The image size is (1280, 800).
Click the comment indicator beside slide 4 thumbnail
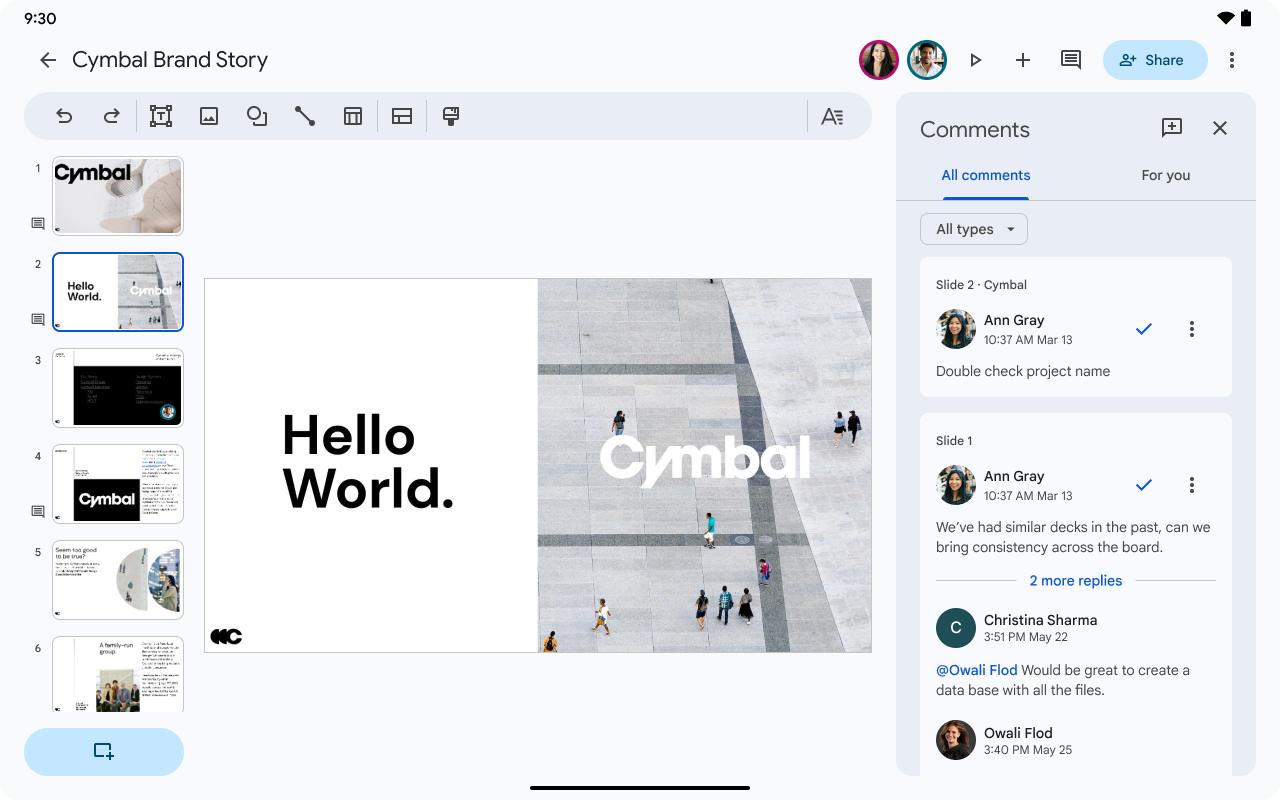(x=38, y=512)
